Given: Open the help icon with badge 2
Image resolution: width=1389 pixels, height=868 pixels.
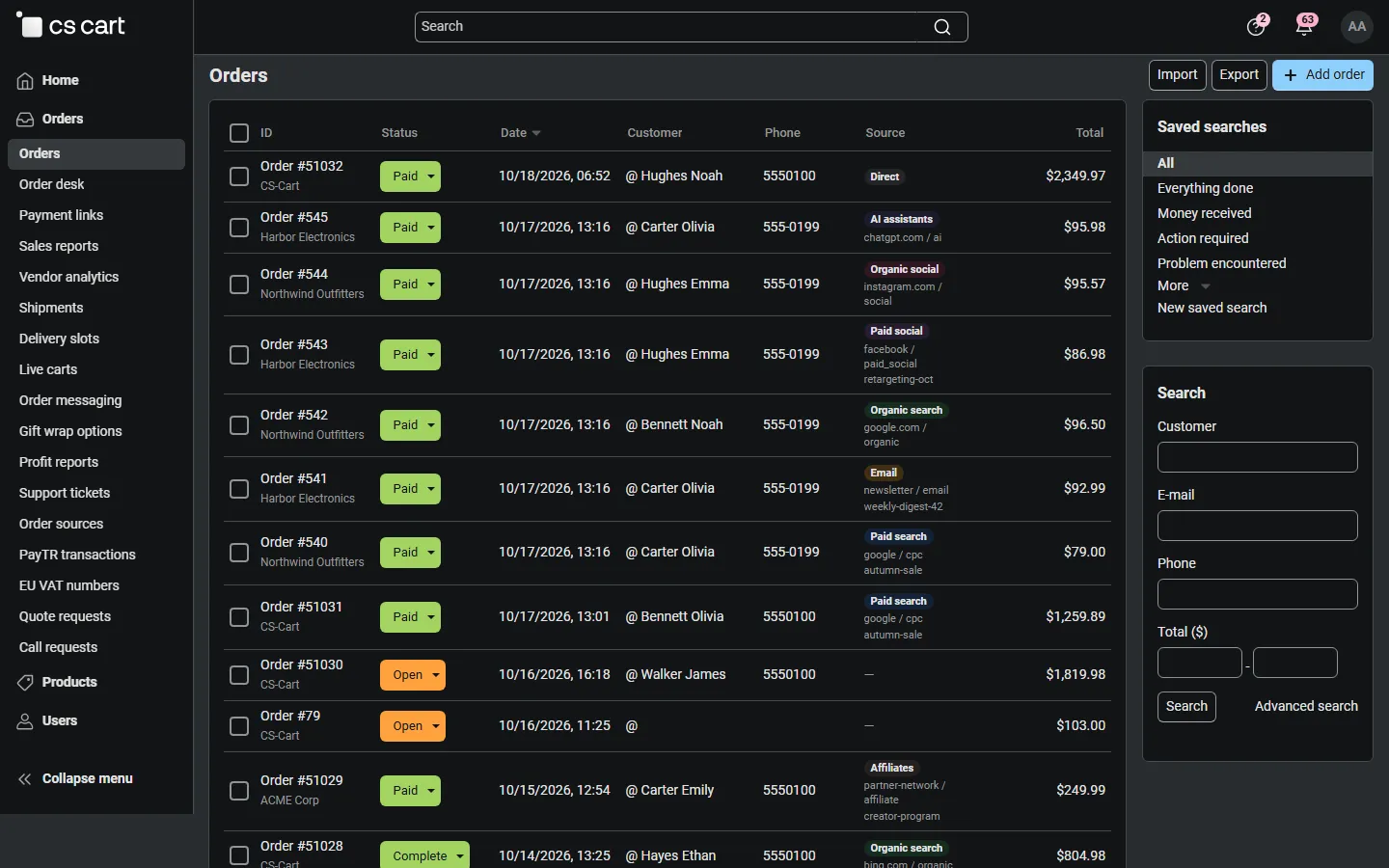Looking at the screenshot, I should coord(1256,26).
